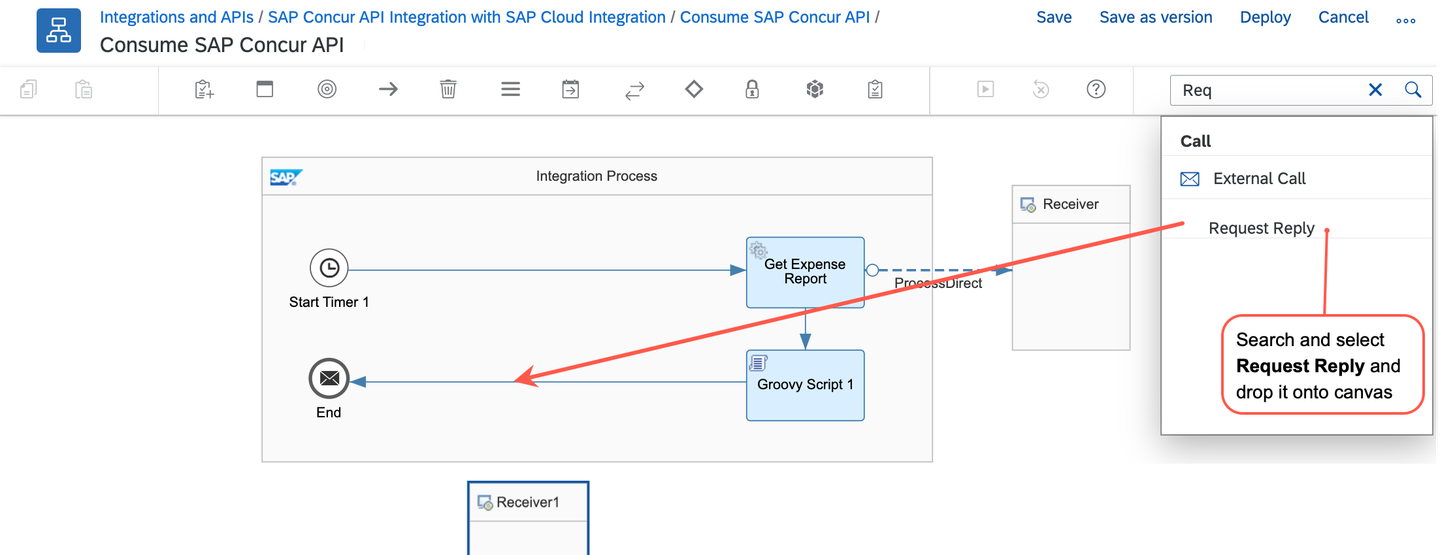Click the Cancel button
This screenshot has height=555, width=1440.
(1343, 17)
